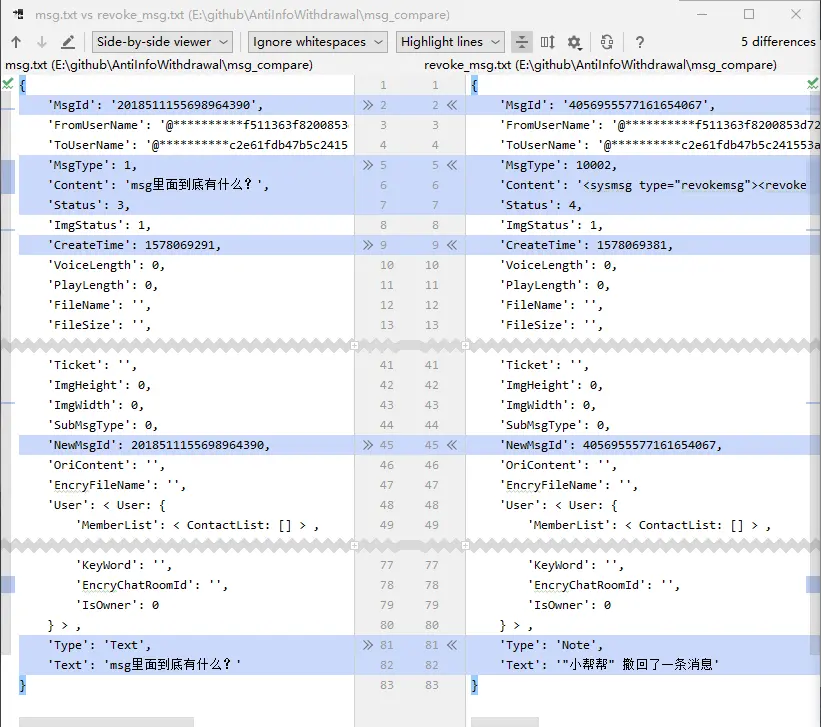821x727 pixels.
Task: Expand collapsed lines 50-76 on right
Action: point(465,546)
